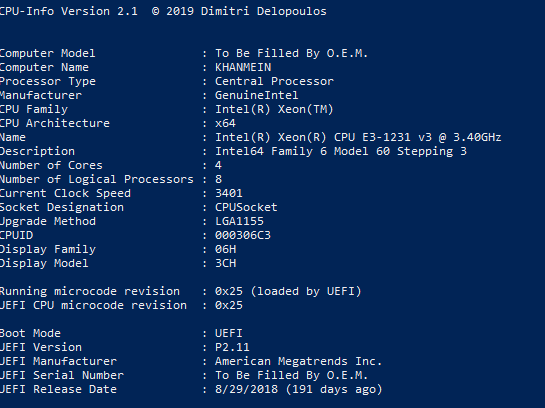Click the CPUID value 000306C3
Screen dimensions: 545x408
tap(243, 235)
